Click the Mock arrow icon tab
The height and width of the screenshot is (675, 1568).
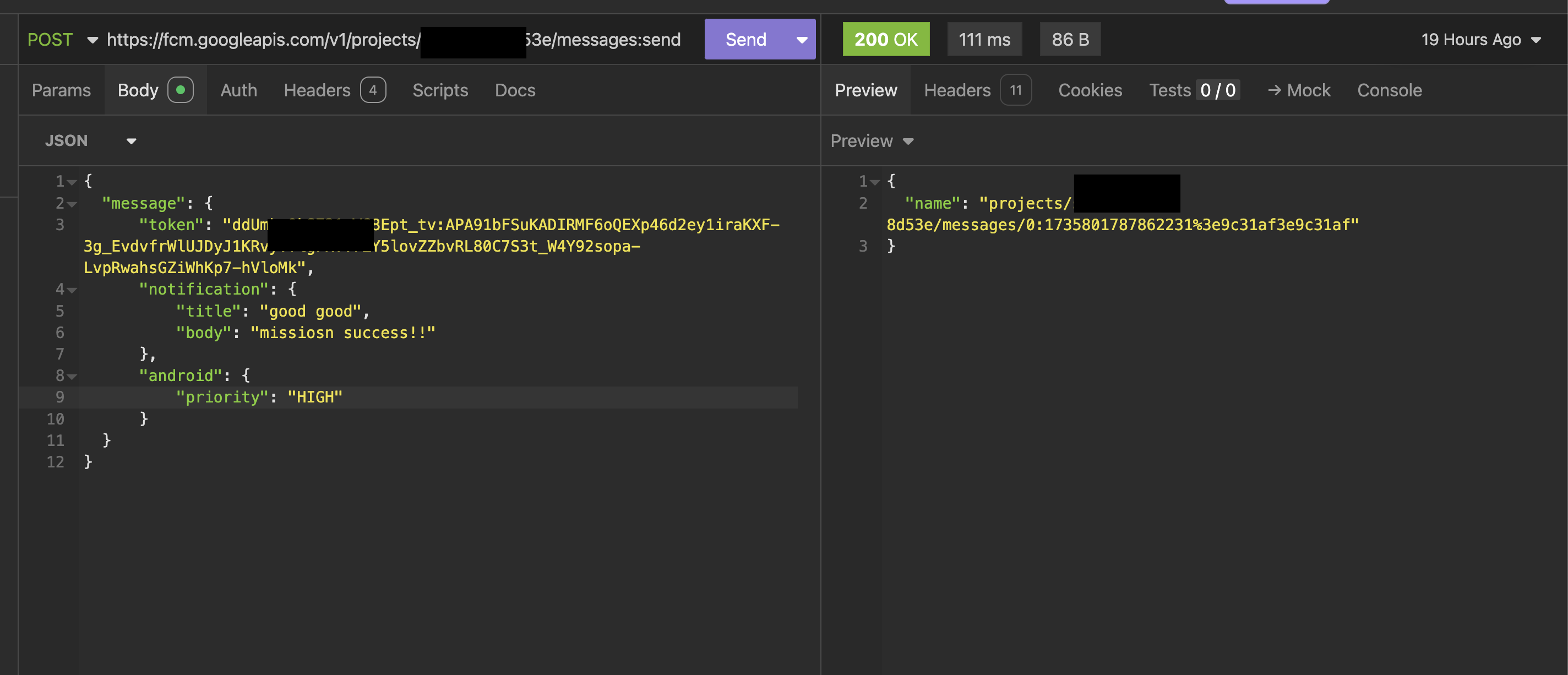pyautogui.click(x=1299, y=90)
